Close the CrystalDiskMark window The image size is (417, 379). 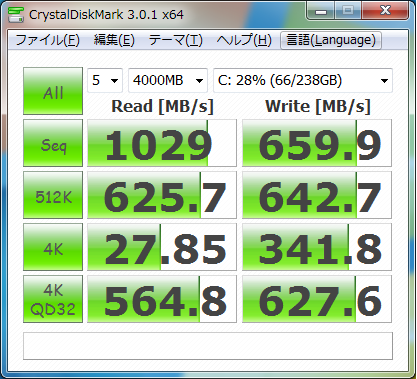click(x=385, y=11)
